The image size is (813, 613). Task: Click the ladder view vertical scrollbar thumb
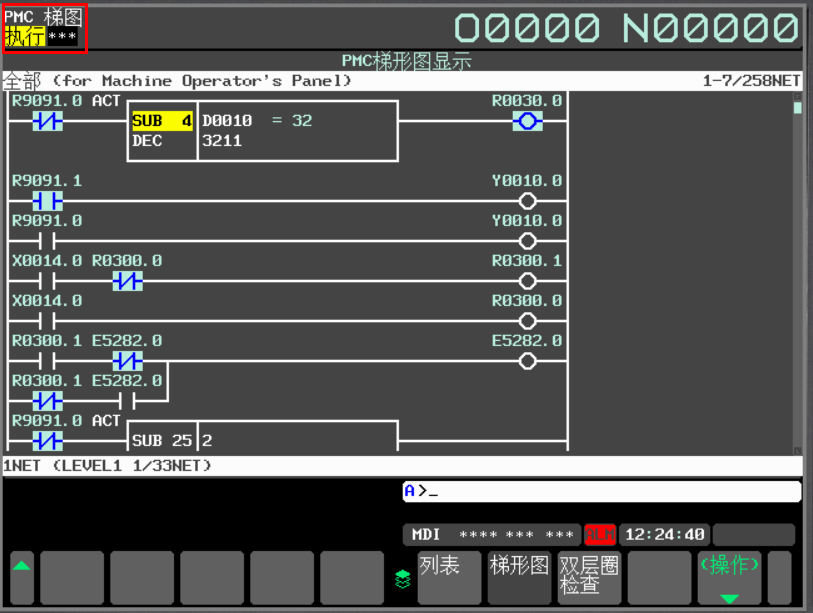(x=797, y=108)
